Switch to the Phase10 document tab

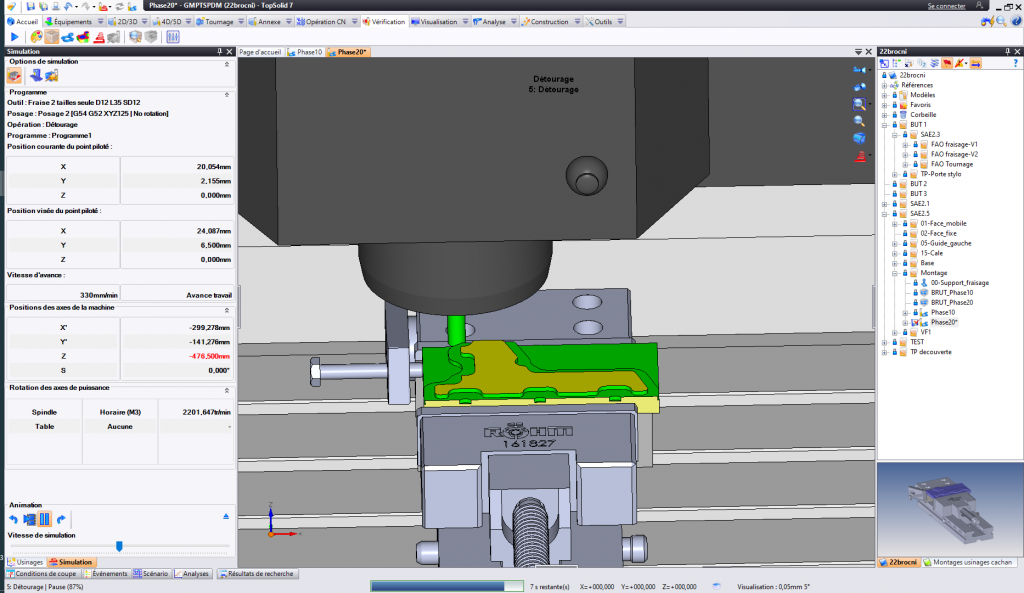306,51
